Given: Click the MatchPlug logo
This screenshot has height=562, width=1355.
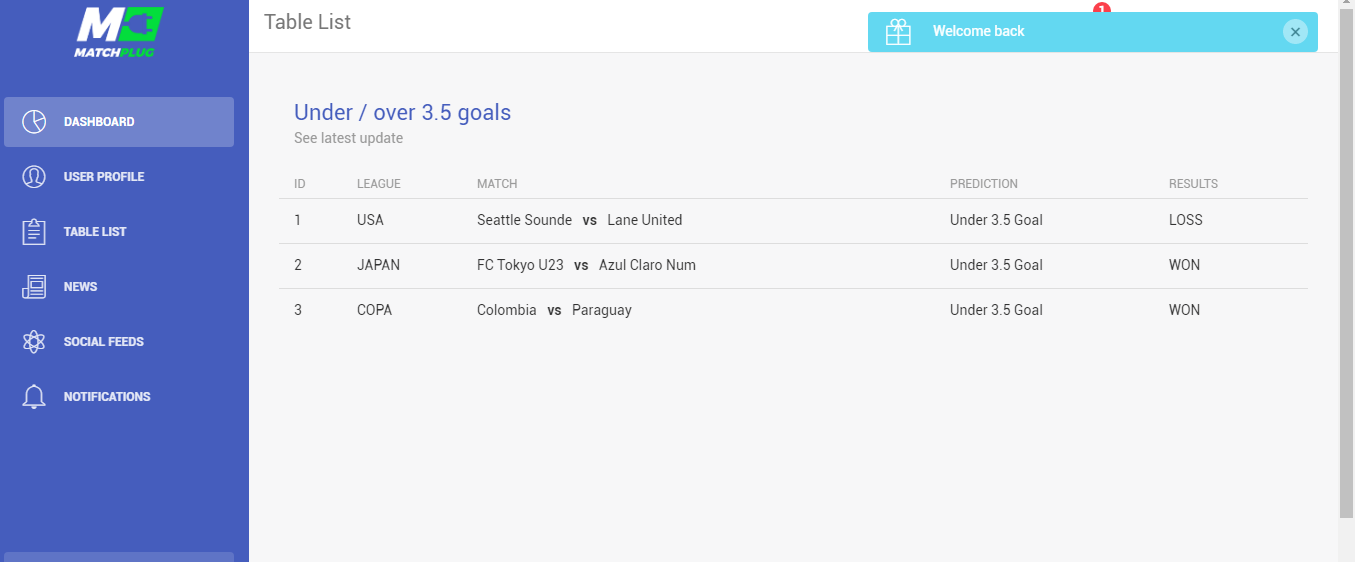Looking at the screenshot, I should click(118, 31).
